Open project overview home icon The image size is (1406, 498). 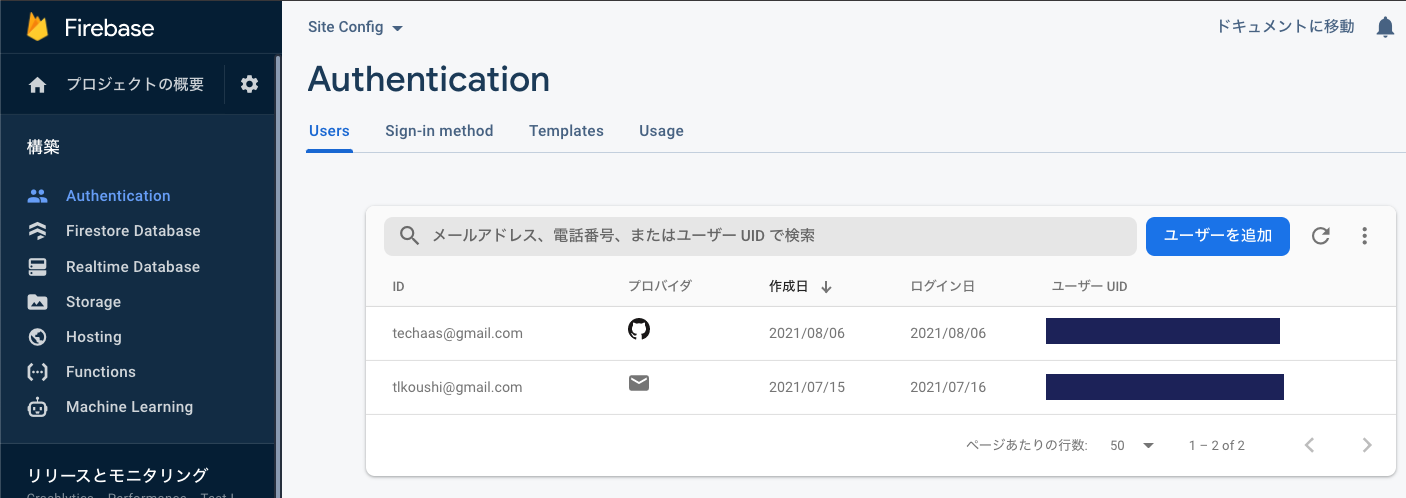38,85
